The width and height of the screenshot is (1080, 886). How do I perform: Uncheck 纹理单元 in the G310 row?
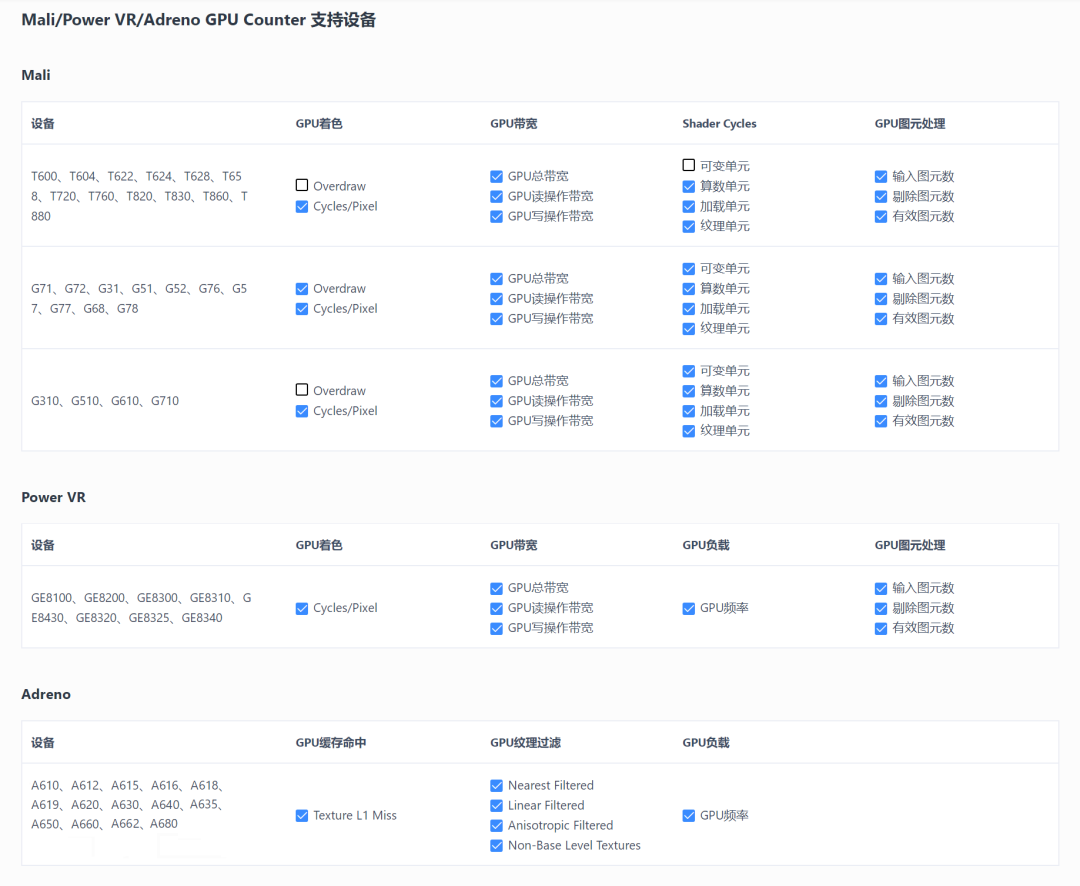(x=688, y=430)
